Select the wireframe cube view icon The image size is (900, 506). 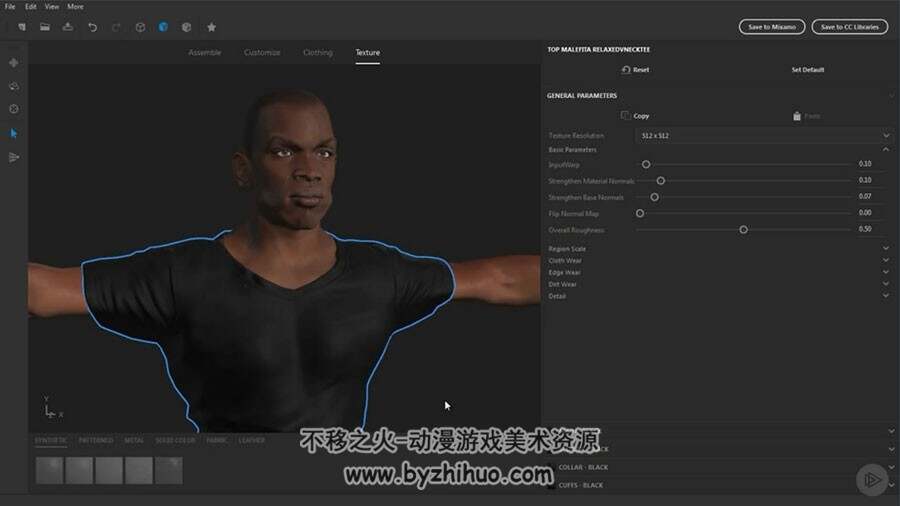click(x=140, y=27)
